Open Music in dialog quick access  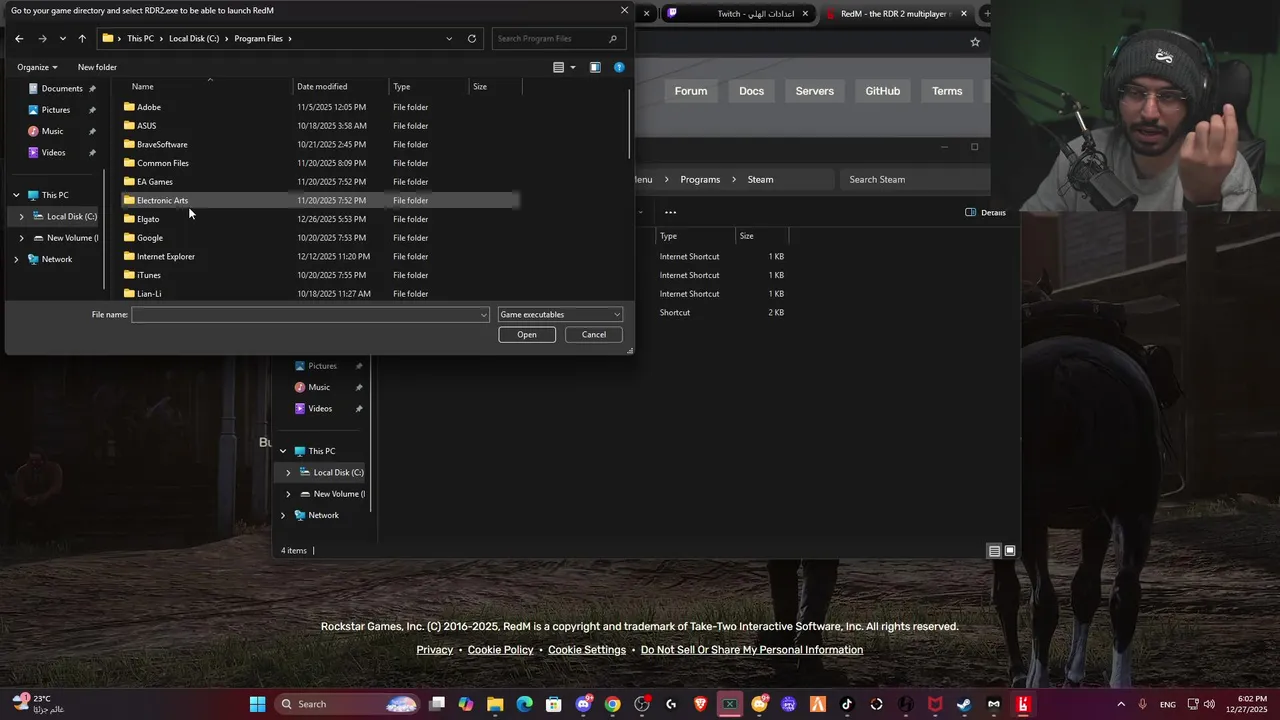click(x=52, y=131)
